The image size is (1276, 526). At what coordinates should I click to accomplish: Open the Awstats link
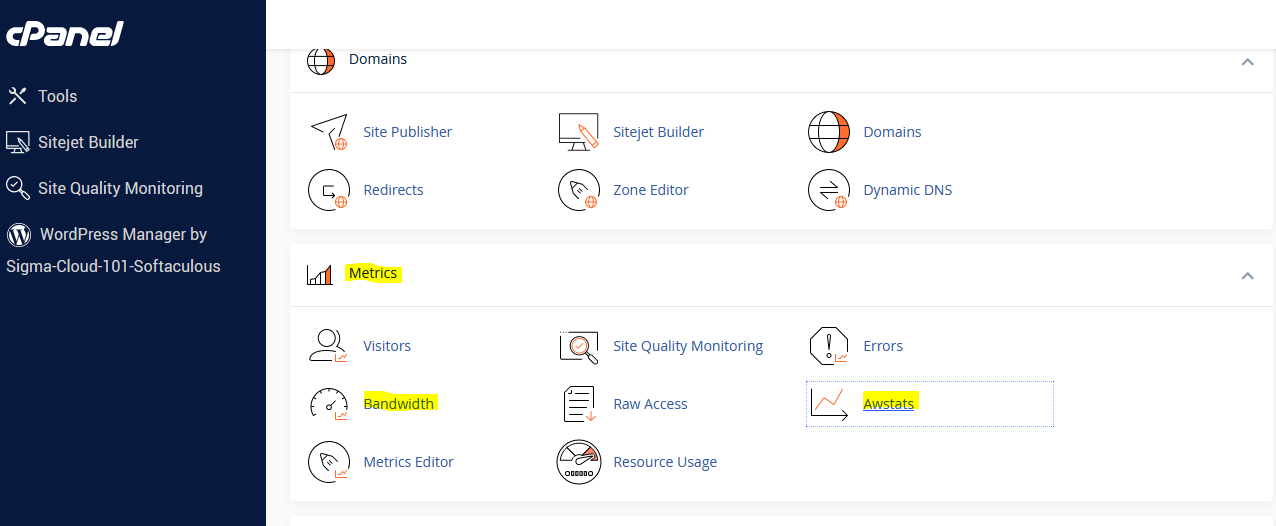click(888, 404)
